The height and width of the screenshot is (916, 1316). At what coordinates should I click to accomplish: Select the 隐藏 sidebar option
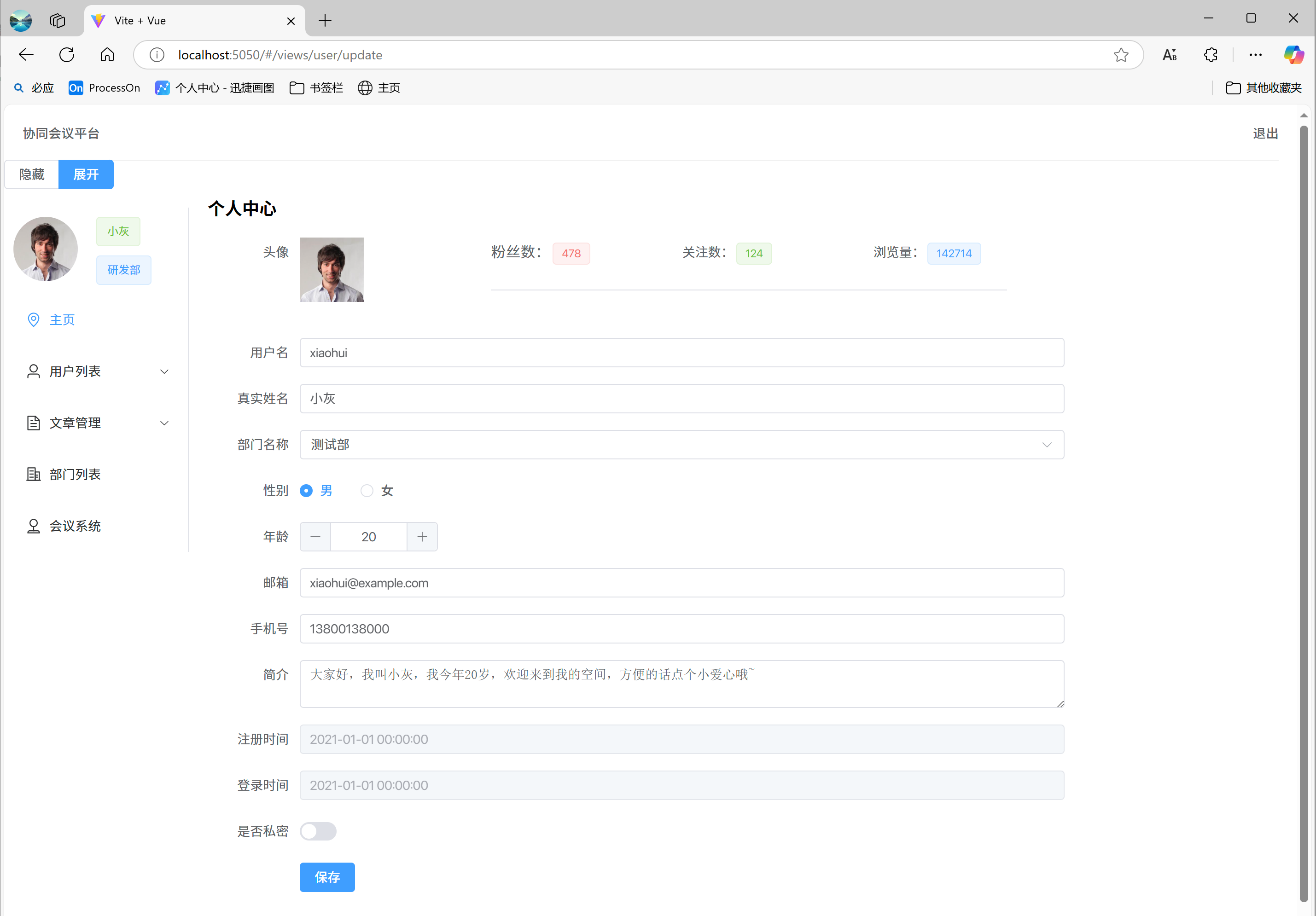(x=32, y=174)
